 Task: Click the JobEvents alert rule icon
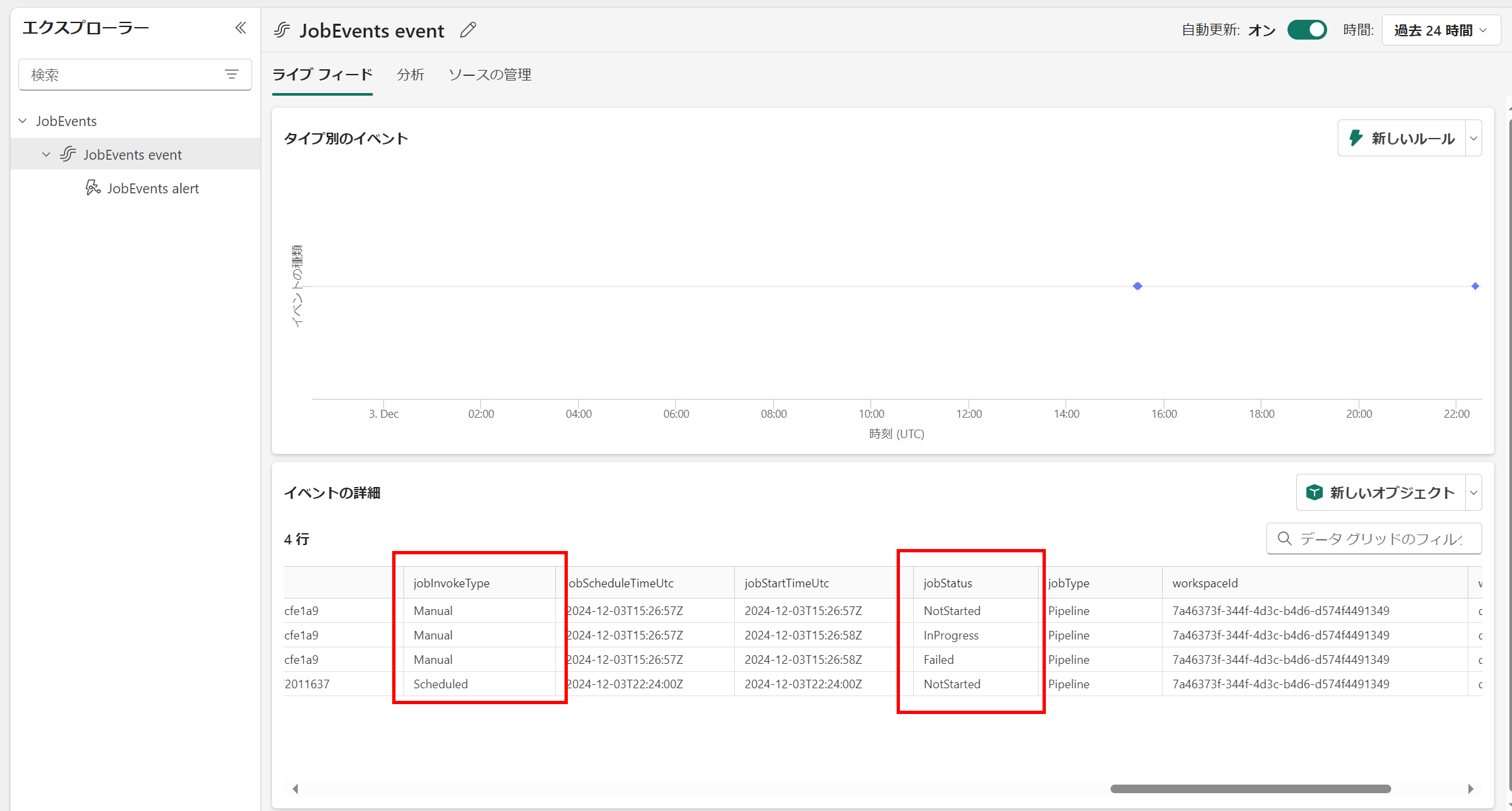(x=93, y=188)
